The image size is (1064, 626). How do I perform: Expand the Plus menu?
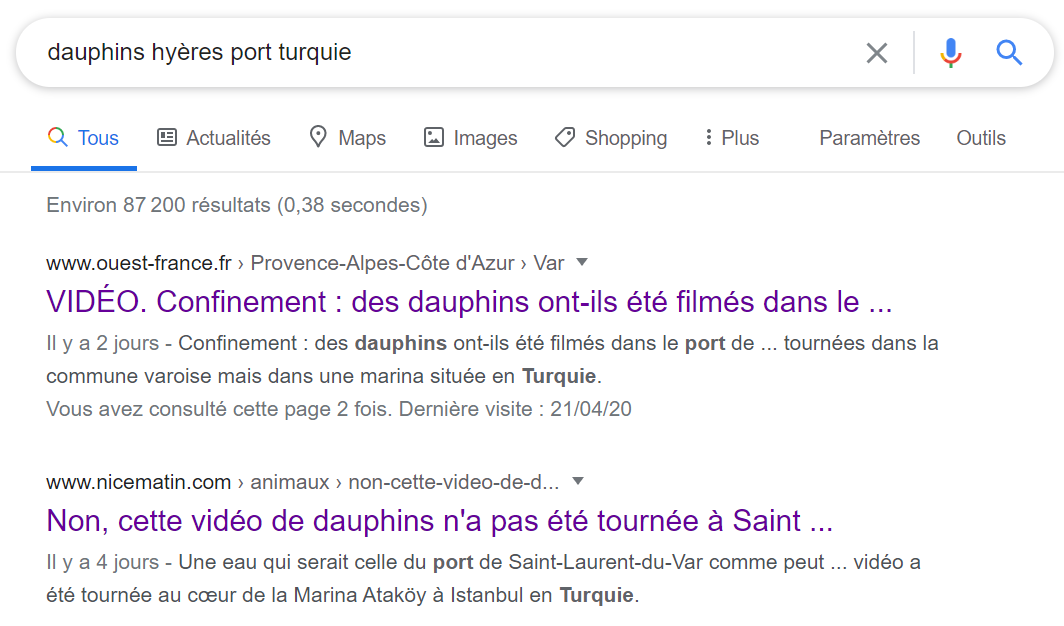(x=732, y=138)
